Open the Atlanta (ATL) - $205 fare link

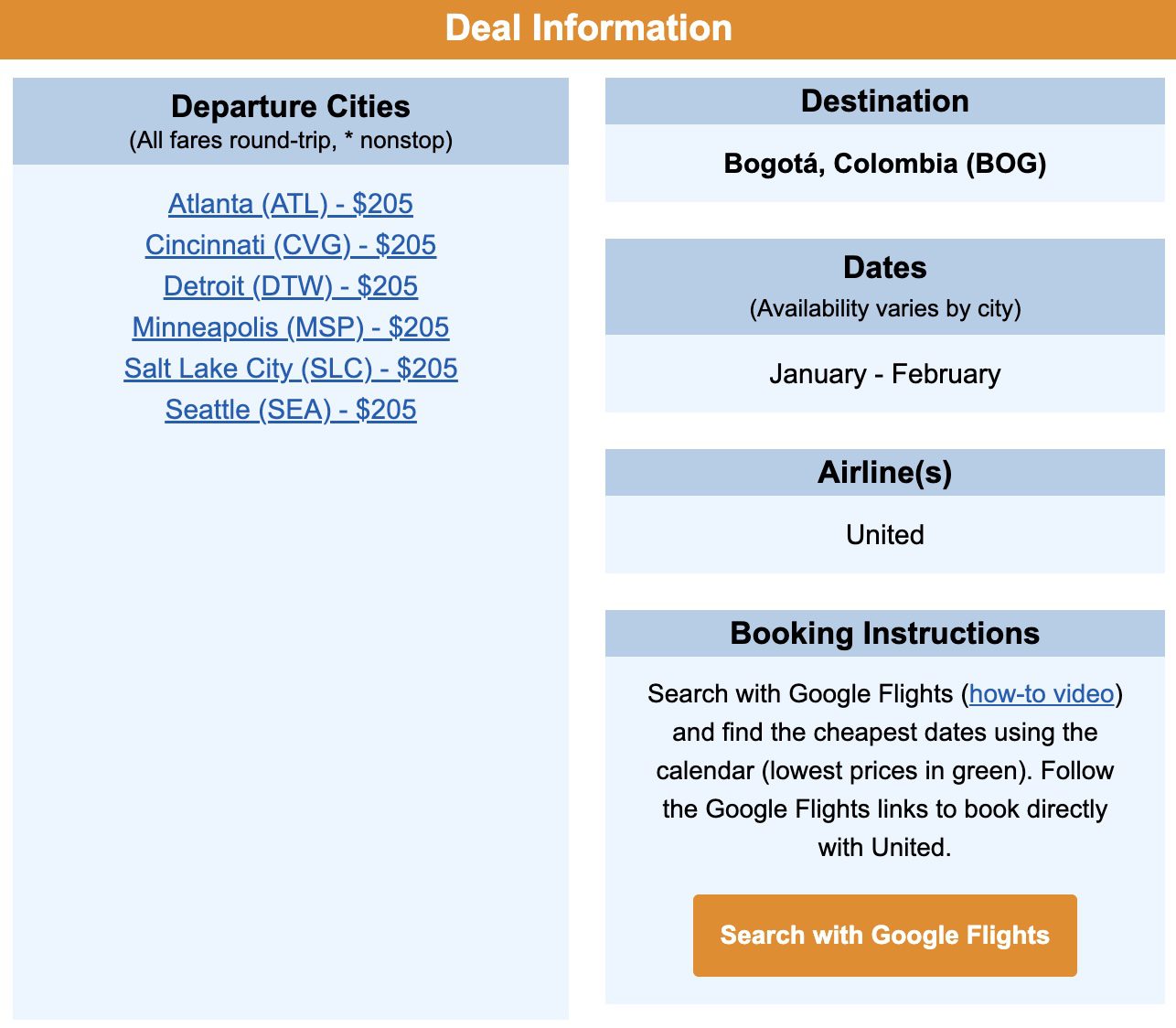click(290, 203)
